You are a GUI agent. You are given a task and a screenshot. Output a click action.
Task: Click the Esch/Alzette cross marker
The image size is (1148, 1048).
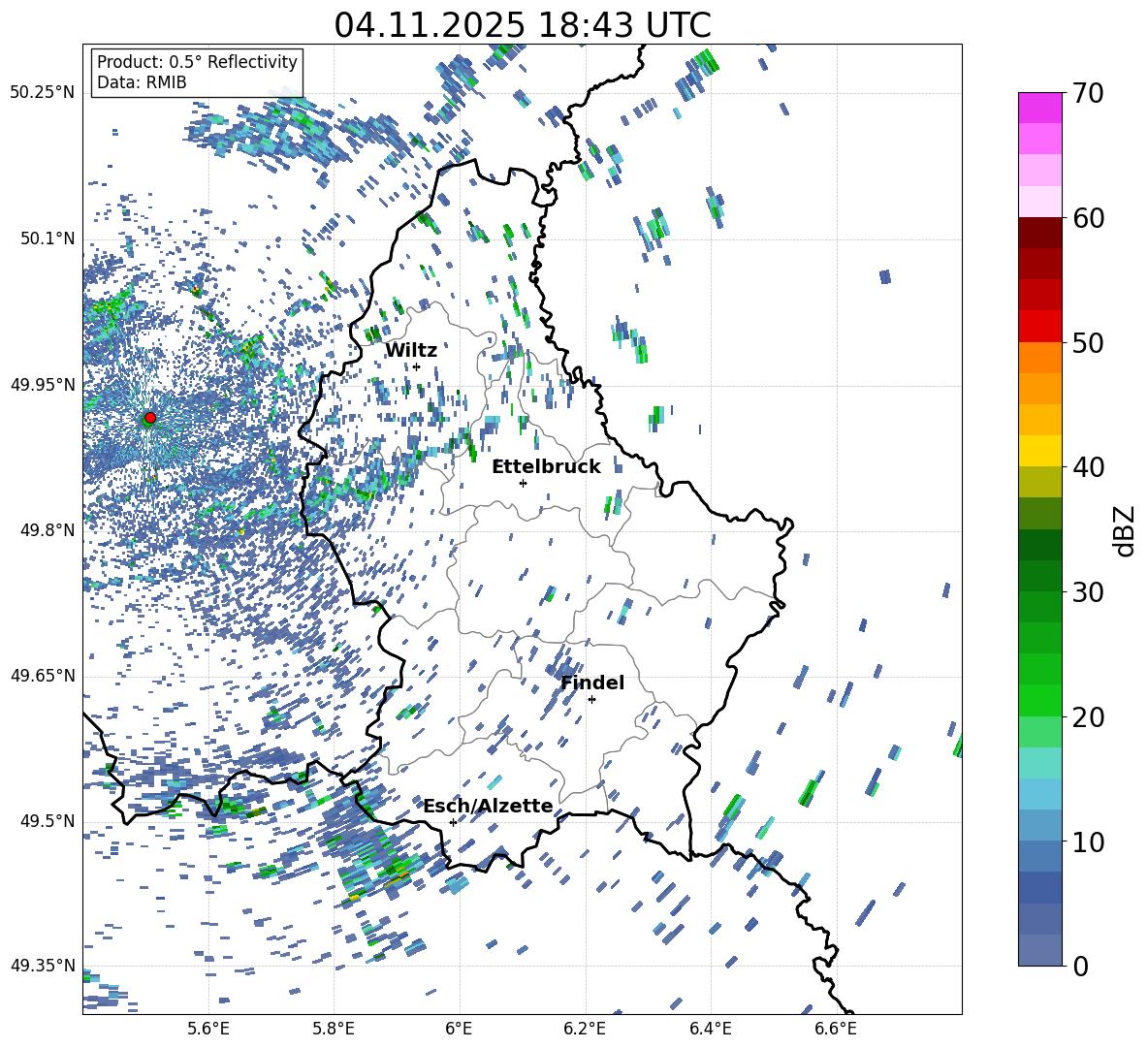point(453,822)
